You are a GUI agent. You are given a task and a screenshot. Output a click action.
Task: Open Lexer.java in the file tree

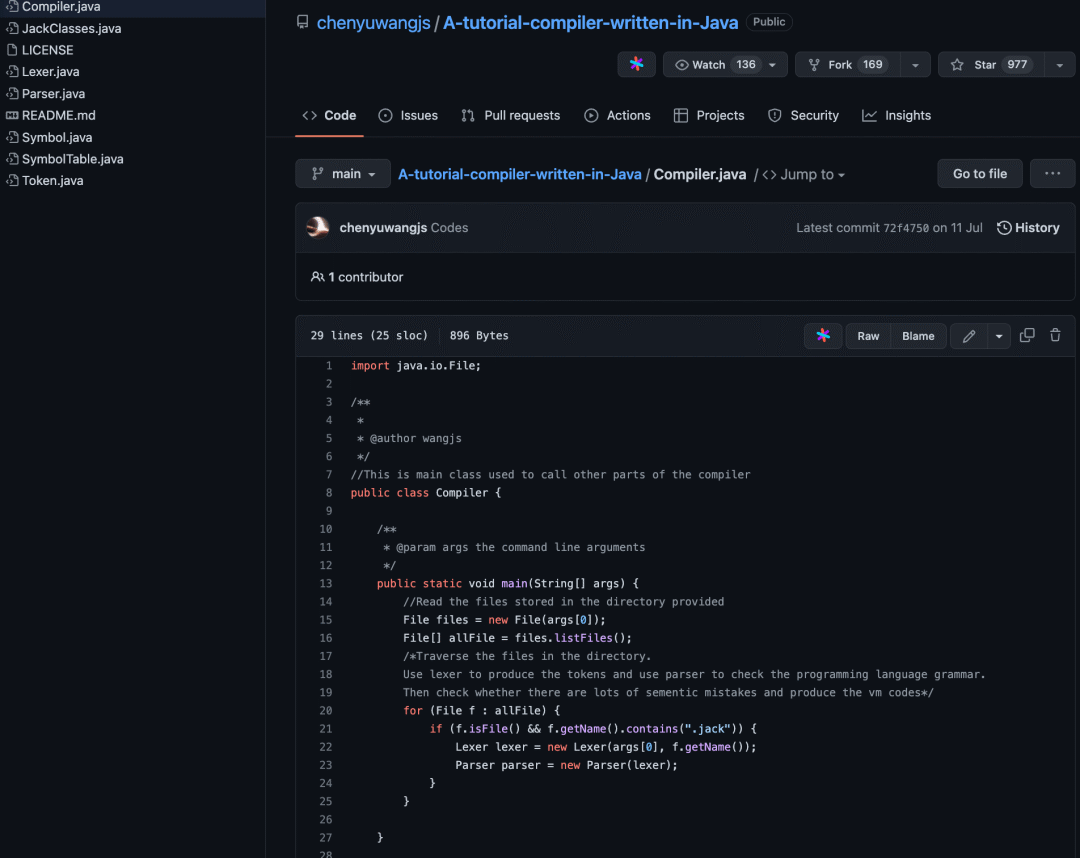point(50,72)
